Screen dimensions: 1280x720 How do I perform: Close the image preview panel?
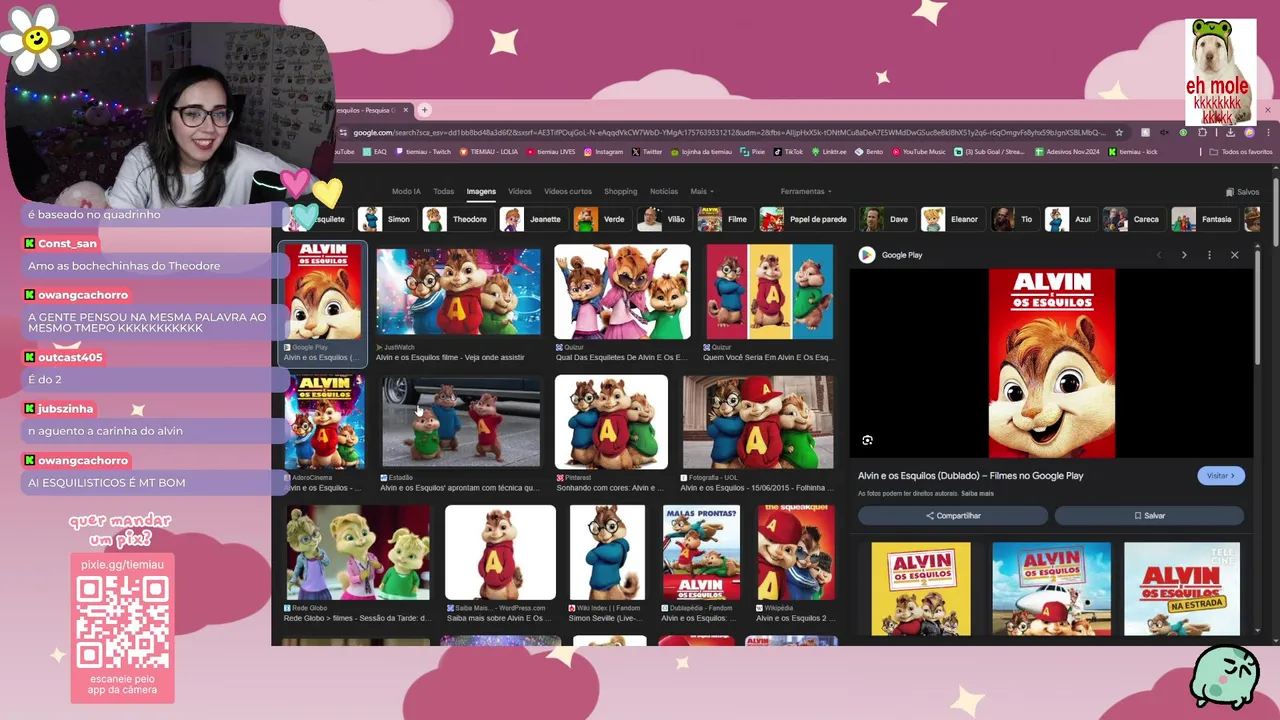point(1234,255)
